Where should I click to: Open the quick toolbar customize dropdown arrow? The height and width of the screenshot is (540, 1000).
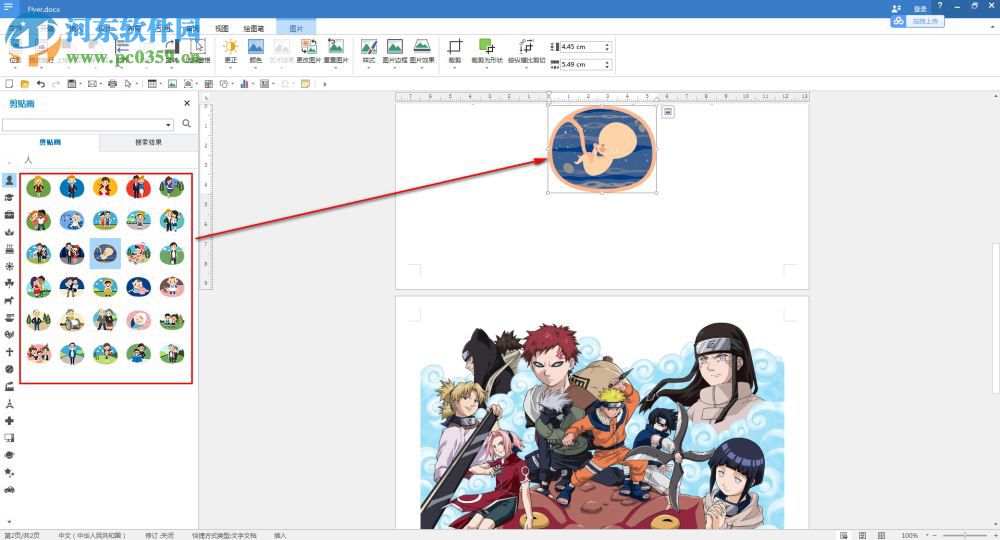(325, 84)
